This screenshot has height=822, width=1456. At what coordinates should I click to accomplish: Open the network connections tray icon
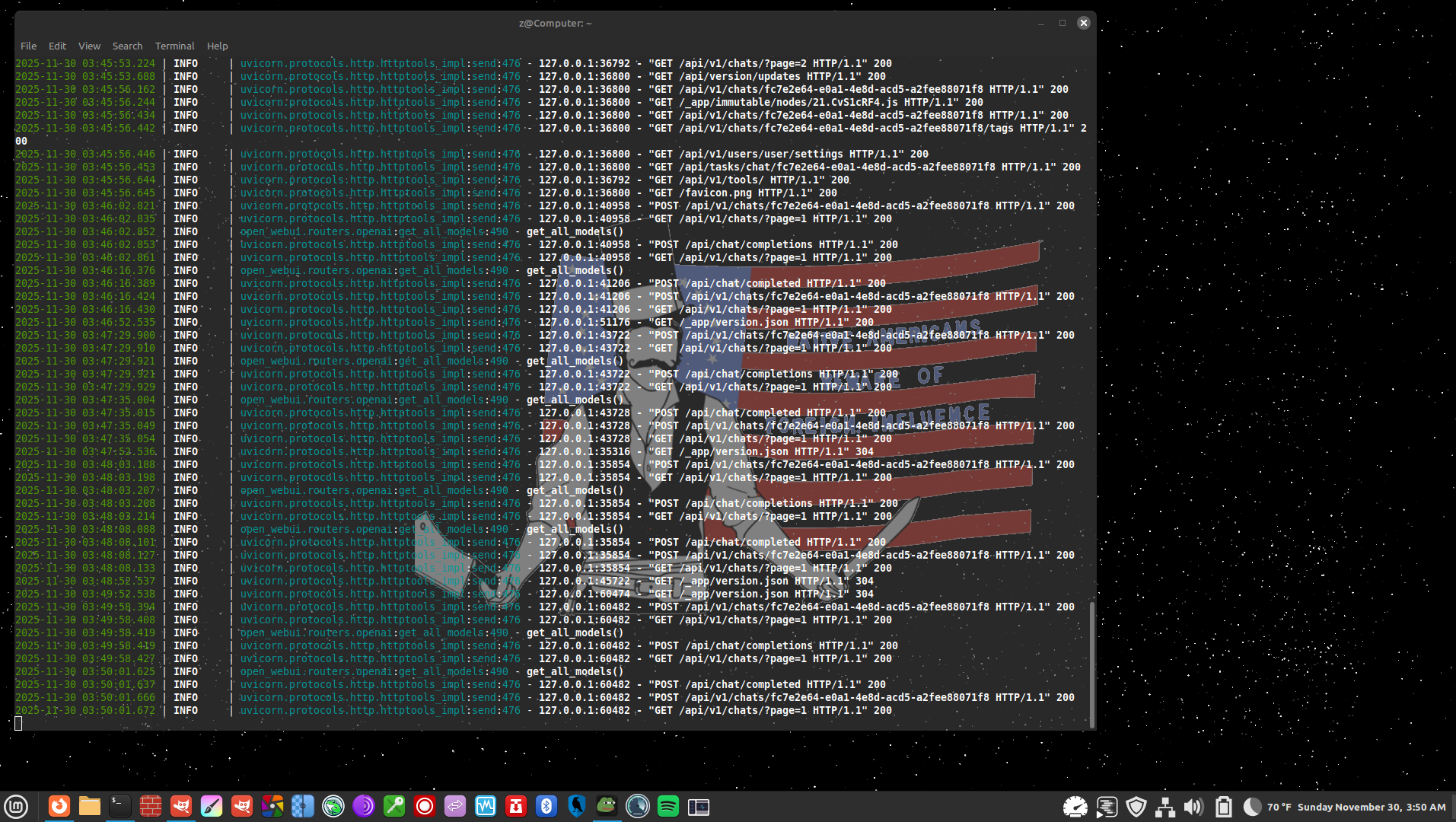point(1165,807)
